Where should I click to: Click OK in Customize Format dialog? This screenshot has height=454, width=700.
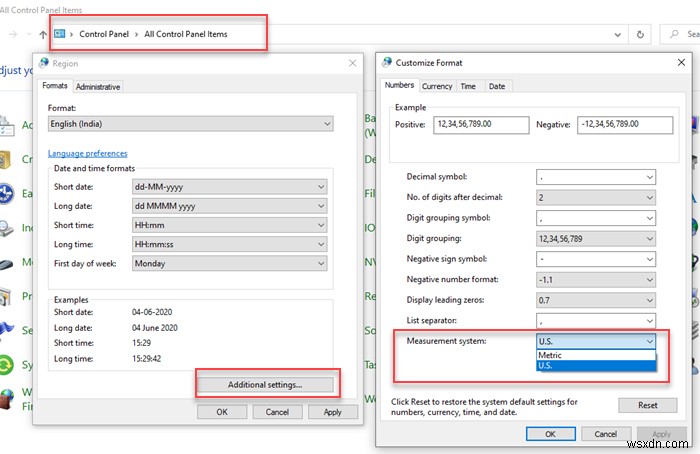click(550, 434)
